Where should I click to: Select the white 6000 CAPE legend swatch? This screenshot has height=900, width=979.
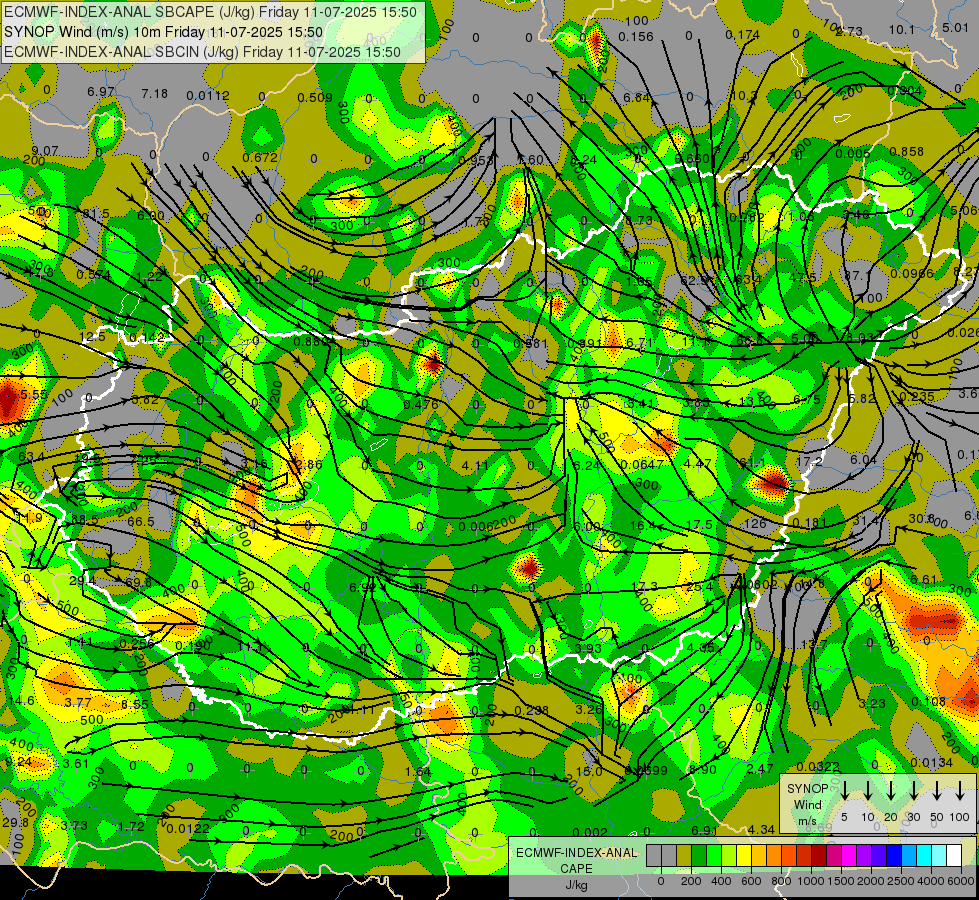point(953,855)
